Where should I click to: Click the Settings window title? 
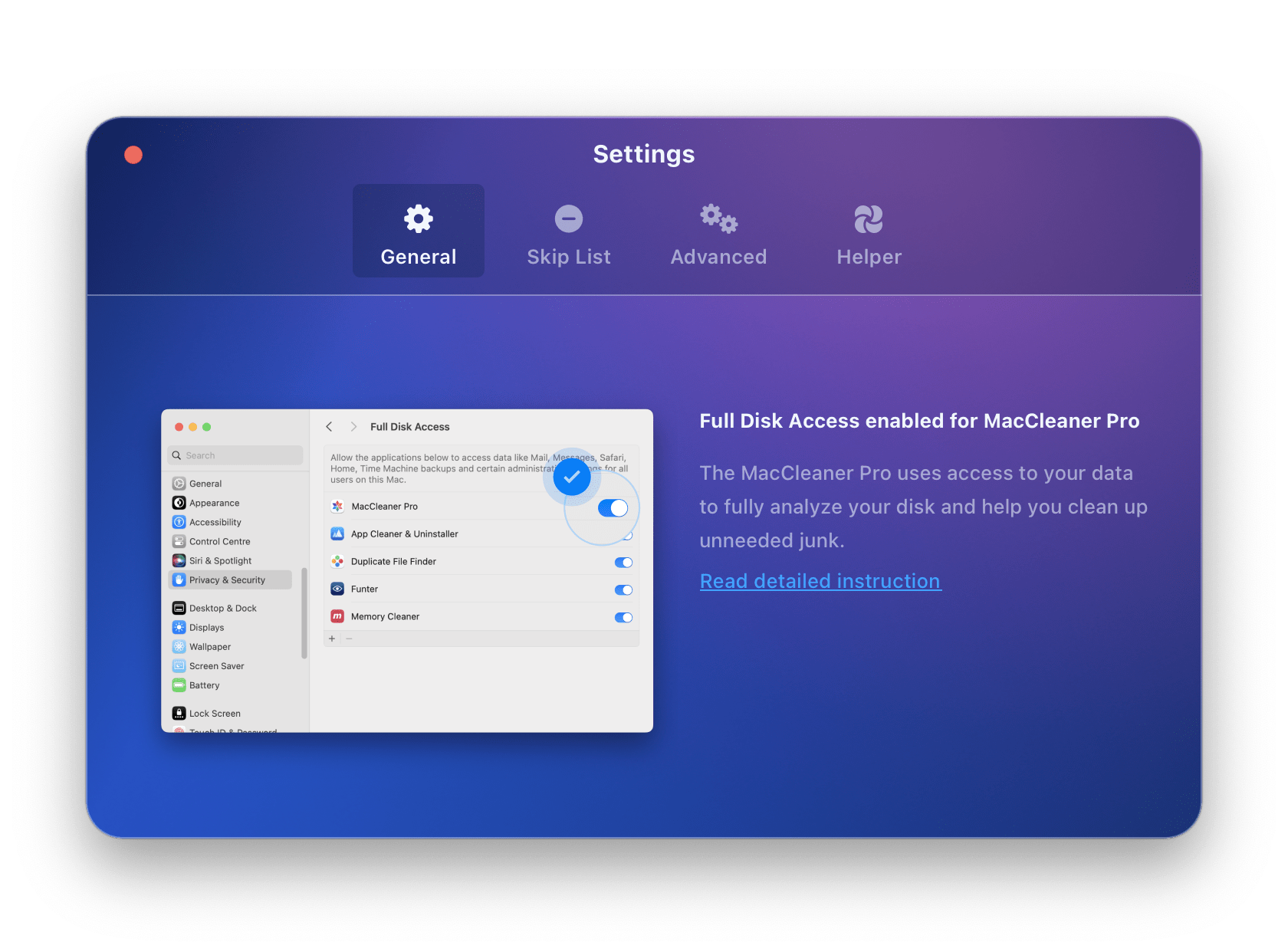644,154
